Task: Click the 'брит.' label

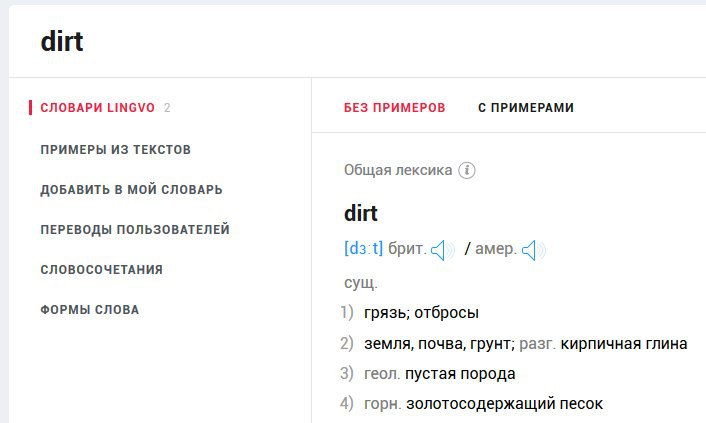Action: (x=407, y=249)
